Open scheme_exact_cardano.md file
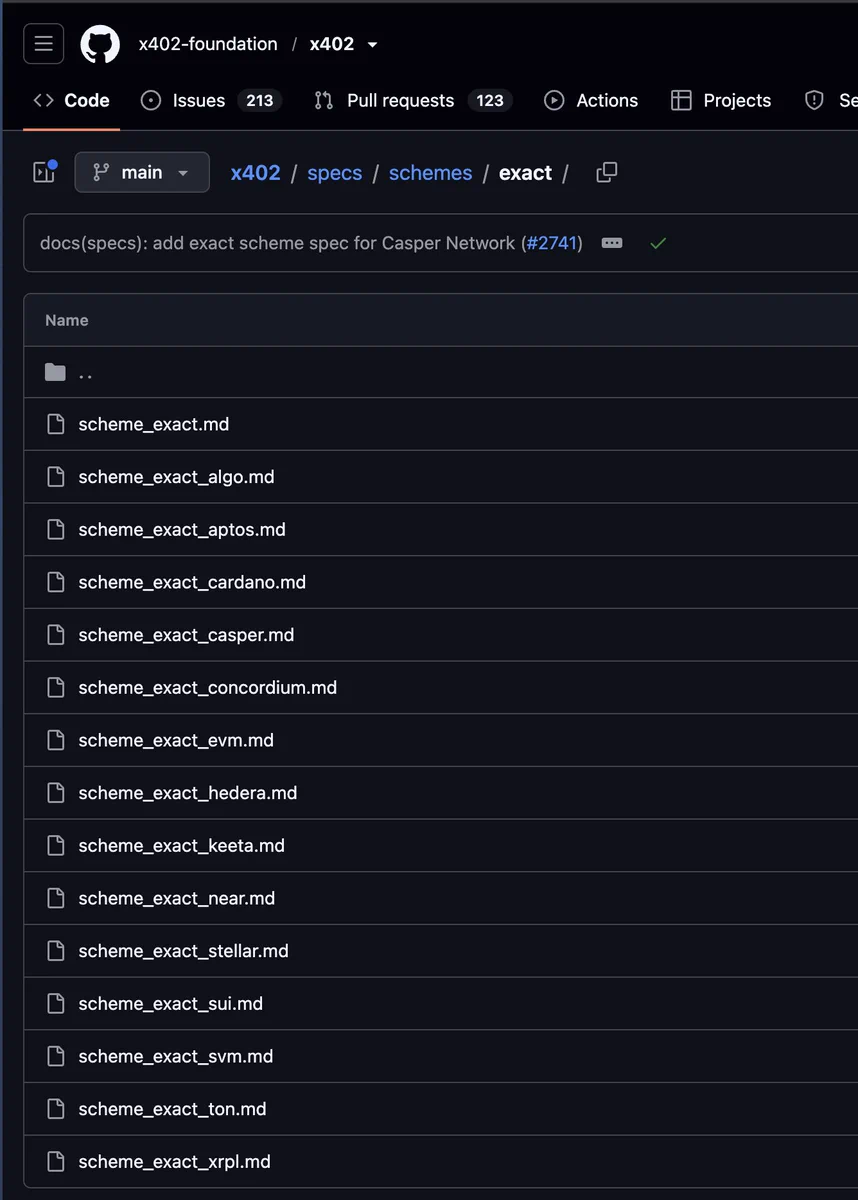858x1200 pixels. (x=192, y=582)
